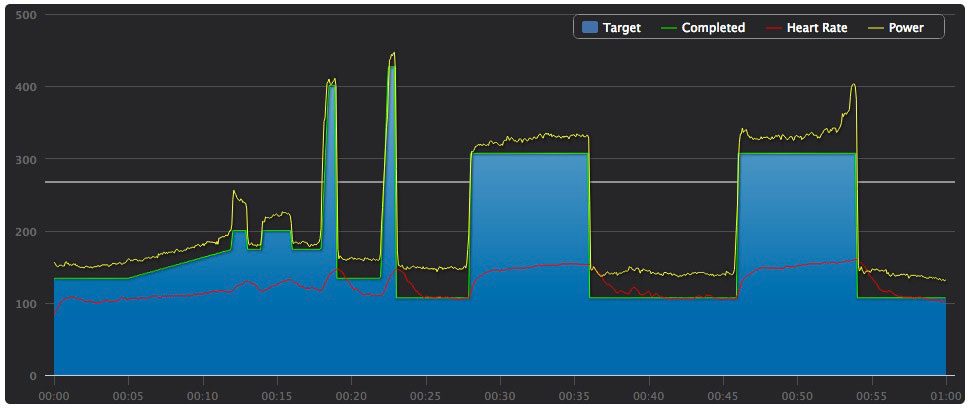The height and width of the screenshot is (411, 973).
Task: Click the first 300-watt target interval block
Action: pyautogui.click(x=529, y=264)
